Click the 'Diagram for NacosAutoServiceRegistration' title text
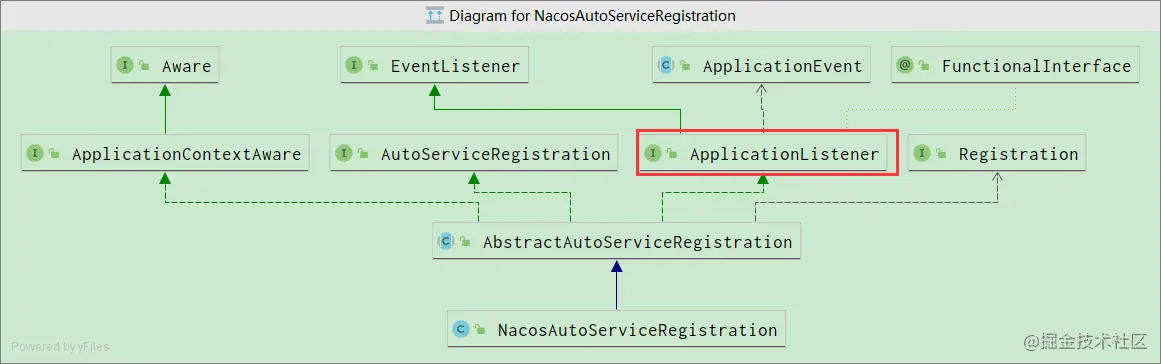The width and height of the screenshot is (1161, 364). pos(592,16)
